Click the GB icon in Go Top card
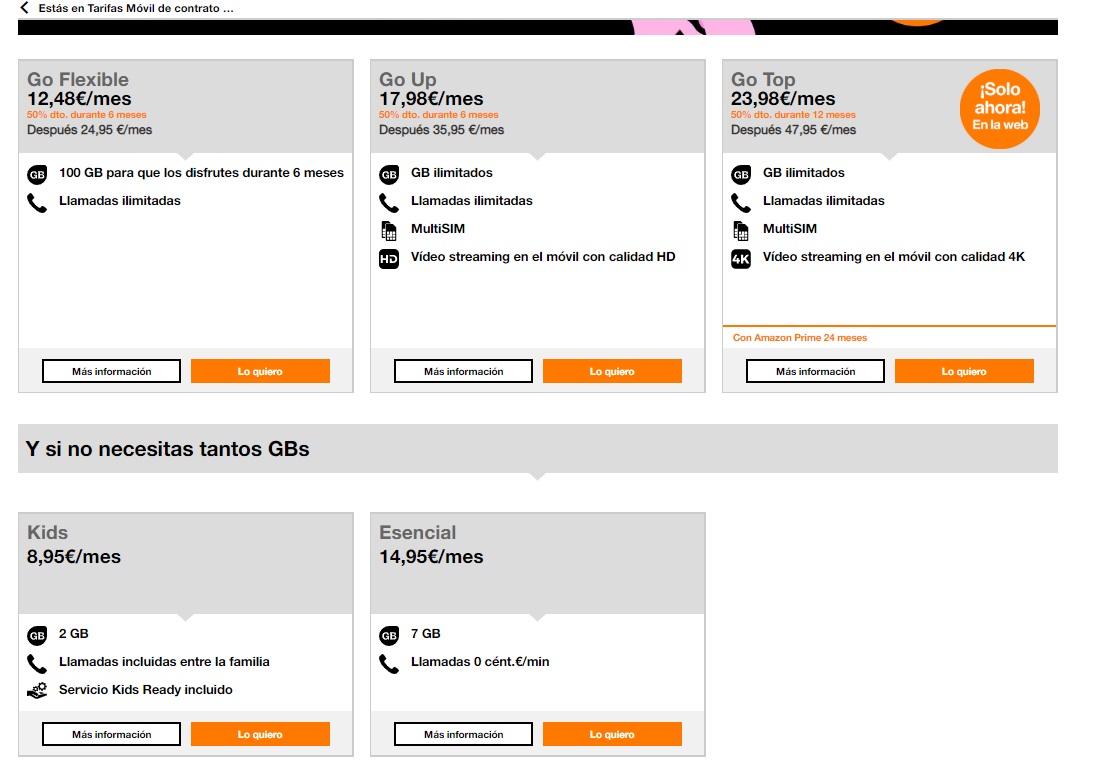Screen dimensions: 1108x781 click(x=741, y=174)
